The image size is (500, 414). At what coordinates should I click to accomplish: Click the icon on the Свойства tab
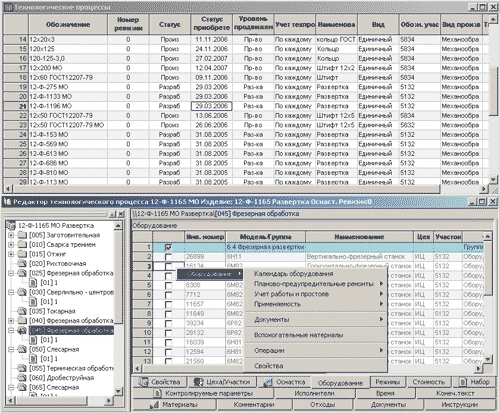coord(144,382)
